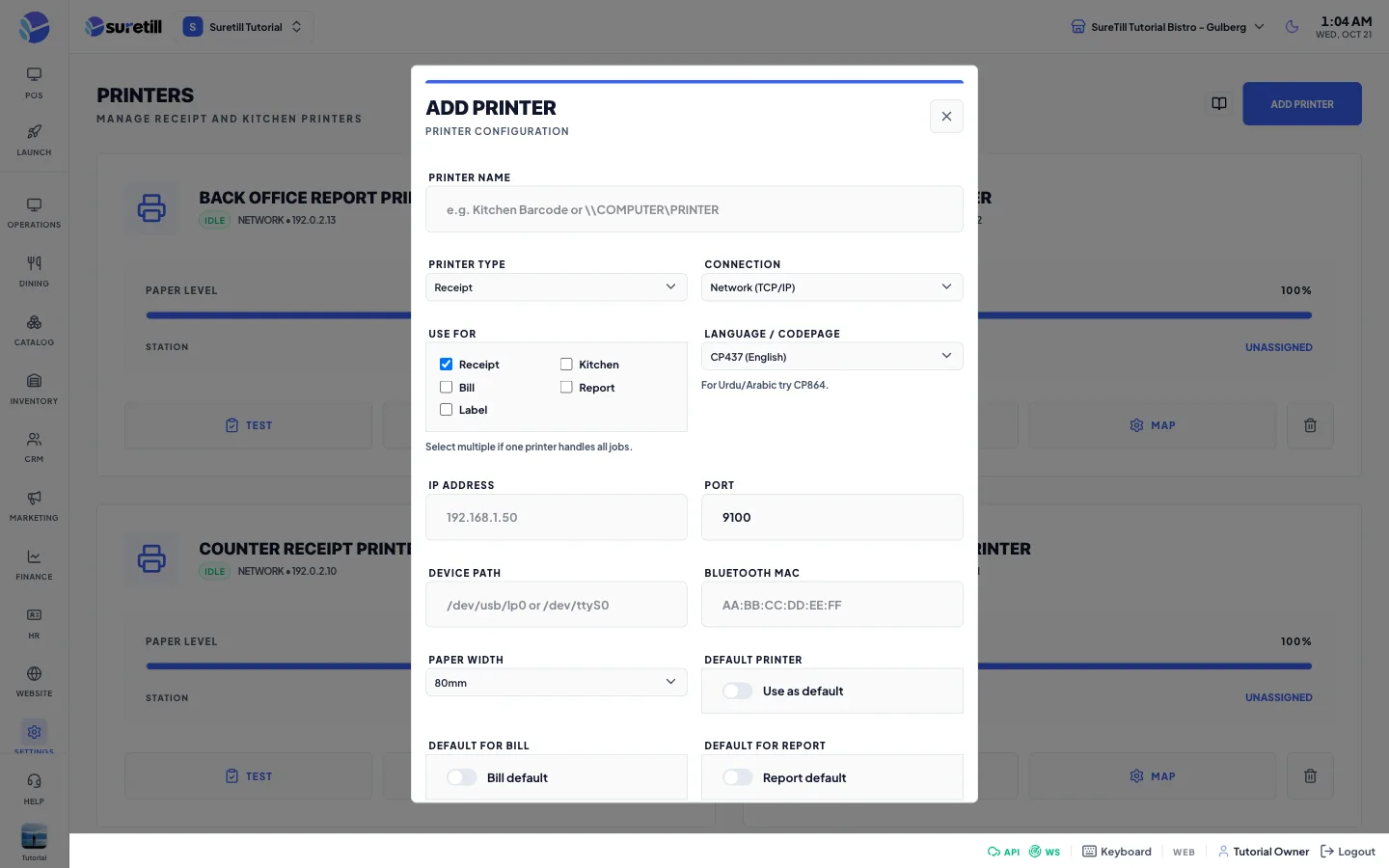Click the Add Printer button in header
This screenshot has width=1389, height=868.
1302,104
